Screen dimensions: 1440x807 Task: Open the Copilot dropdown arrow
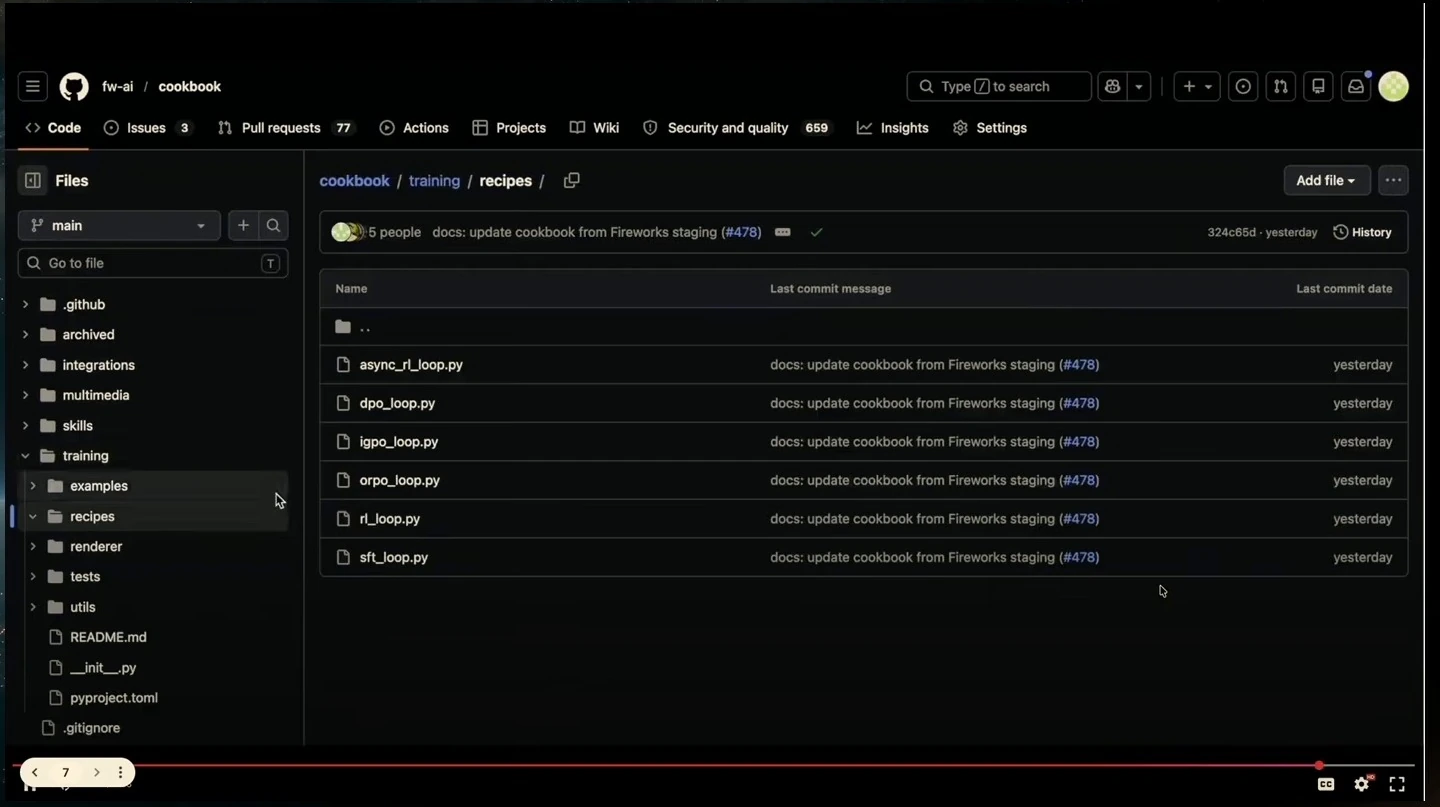tap(1139, 87)
